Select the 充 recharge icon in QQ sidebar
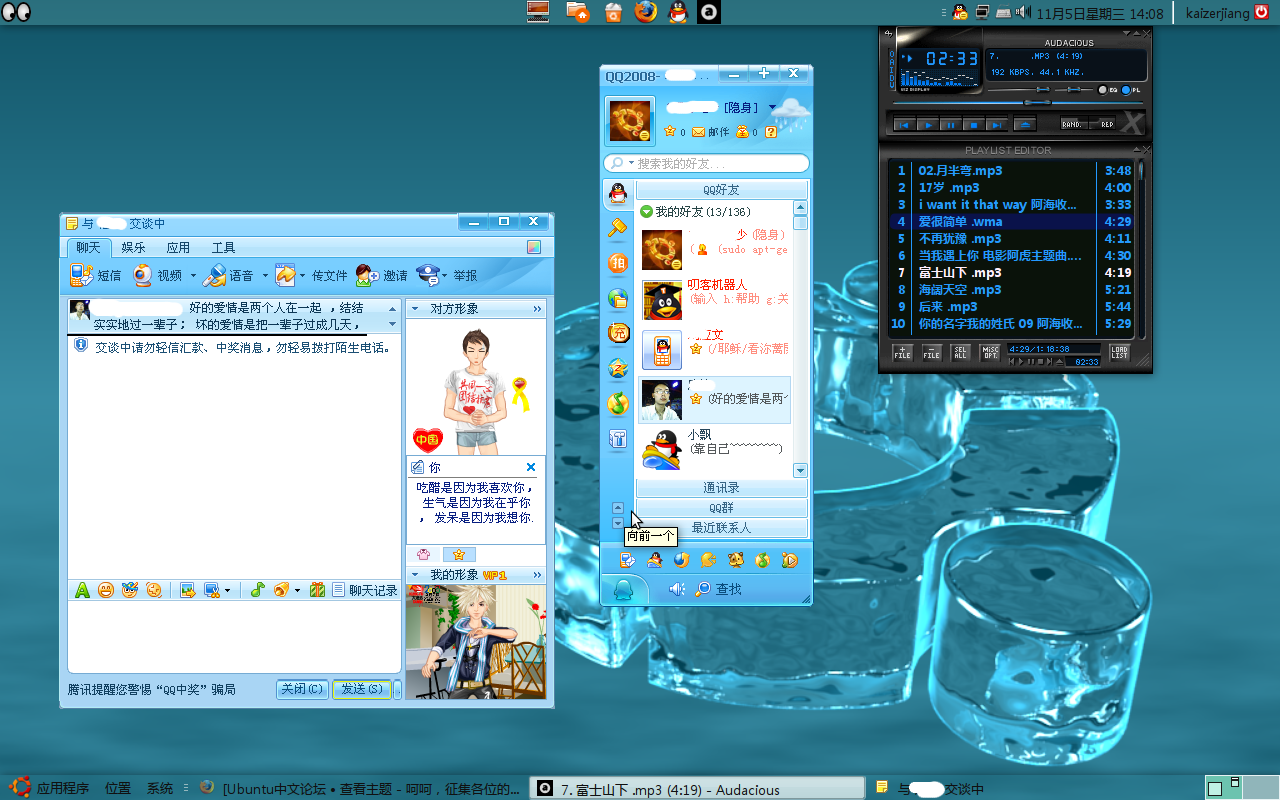Viewport: 1280px width, 800px height. point(618,333)
